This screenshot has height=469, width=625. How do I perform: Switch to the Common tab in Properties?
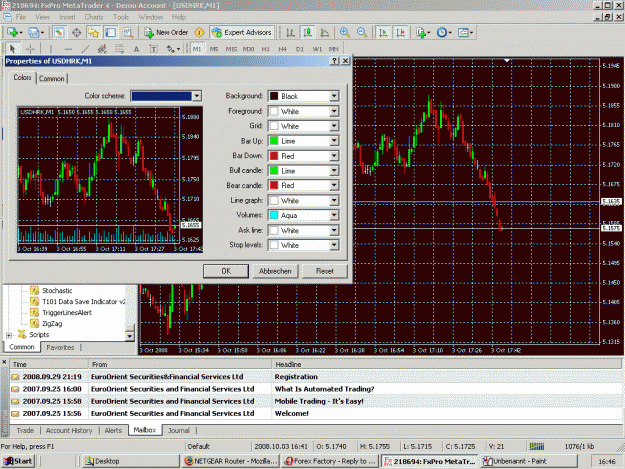click(52, 78)
